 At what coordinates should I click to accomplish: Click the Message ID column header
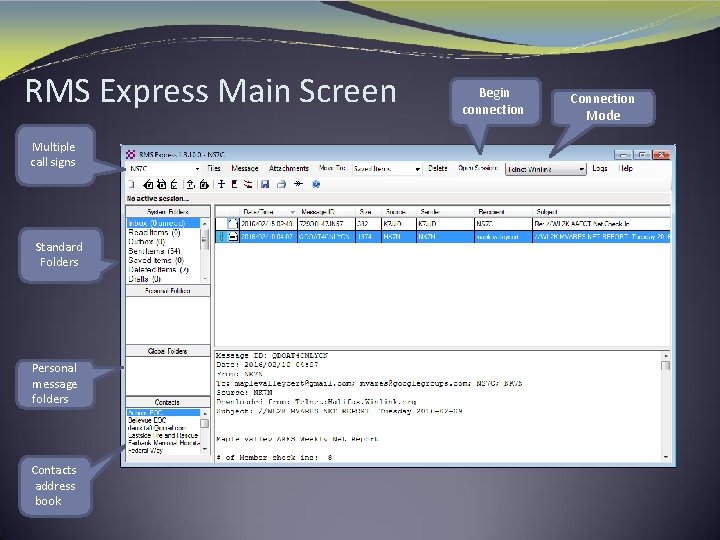[326, 212]
